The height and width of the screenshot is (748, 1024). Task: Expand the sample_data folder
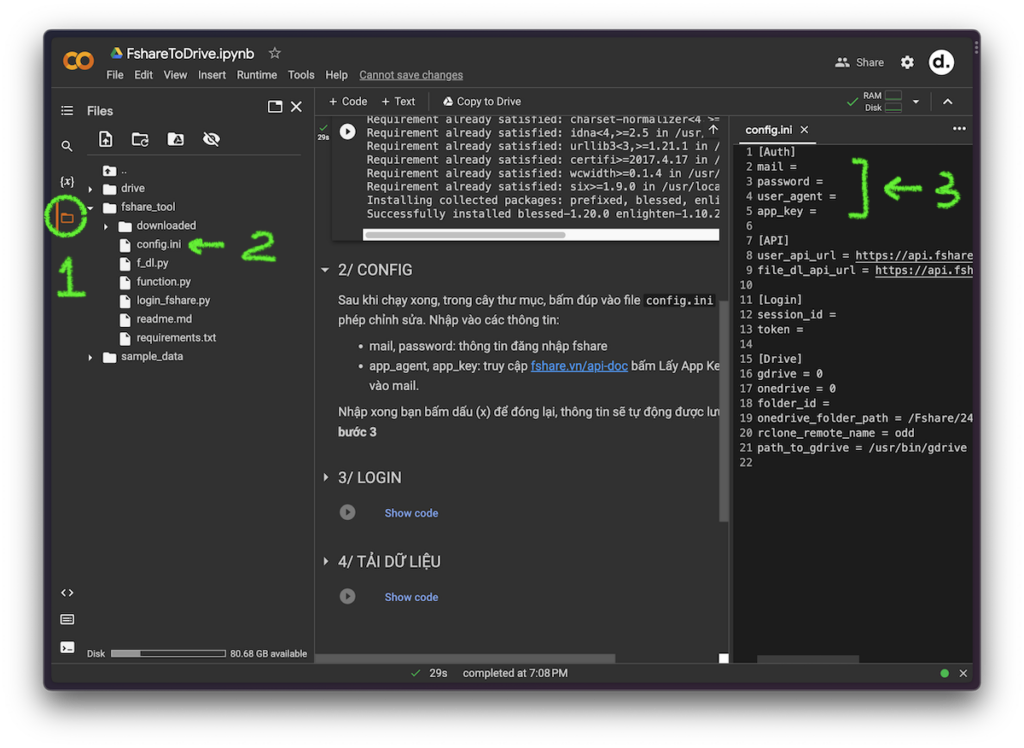point(91,357)
